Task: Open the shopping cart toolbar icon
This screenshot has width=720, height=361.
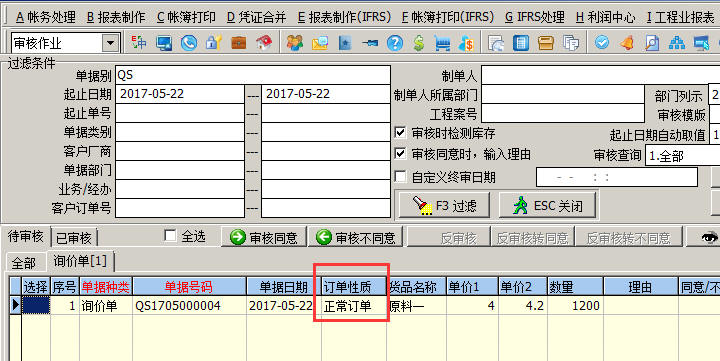Action: coord(442,43)
